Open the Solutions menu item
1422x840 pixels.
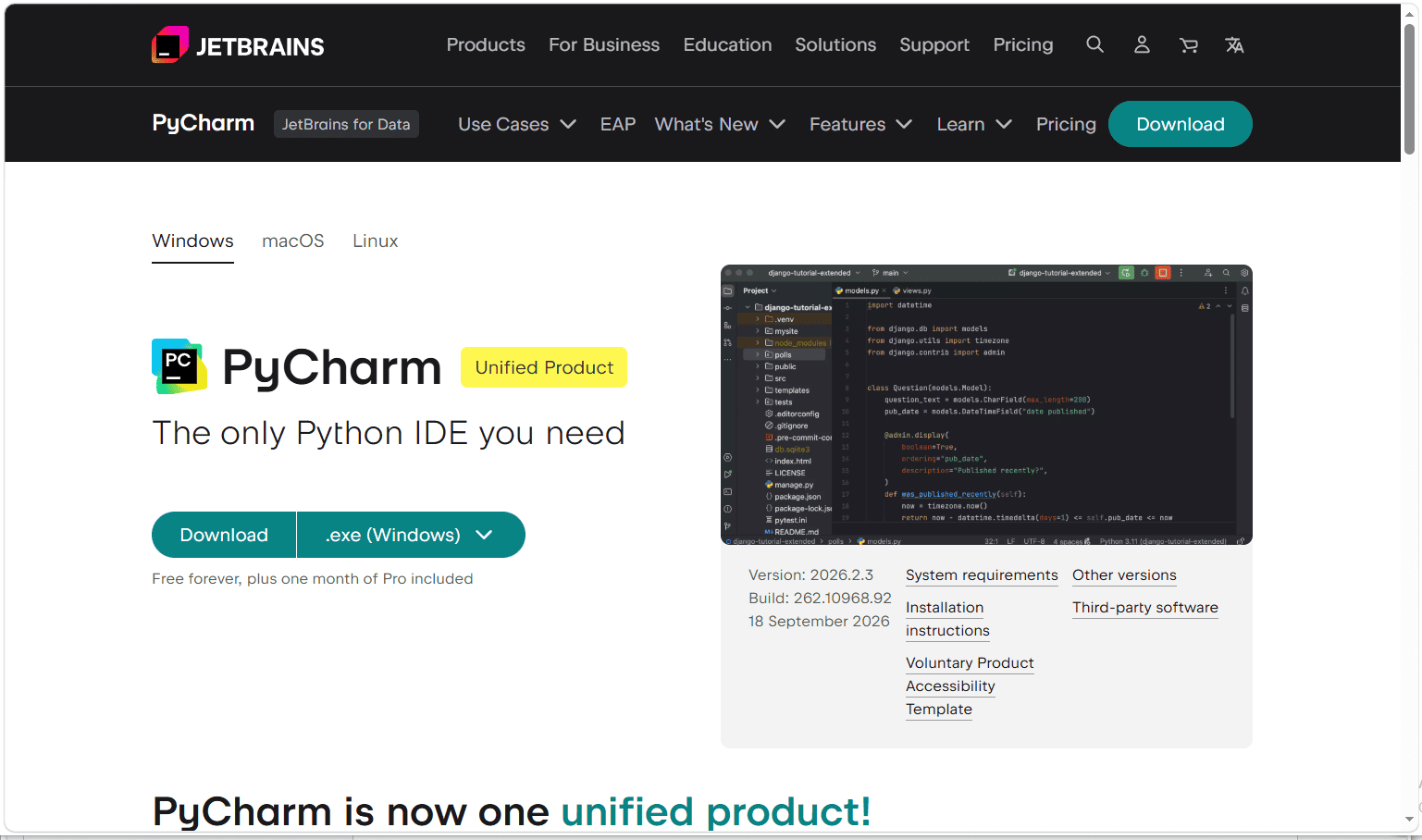click(835, 44)
